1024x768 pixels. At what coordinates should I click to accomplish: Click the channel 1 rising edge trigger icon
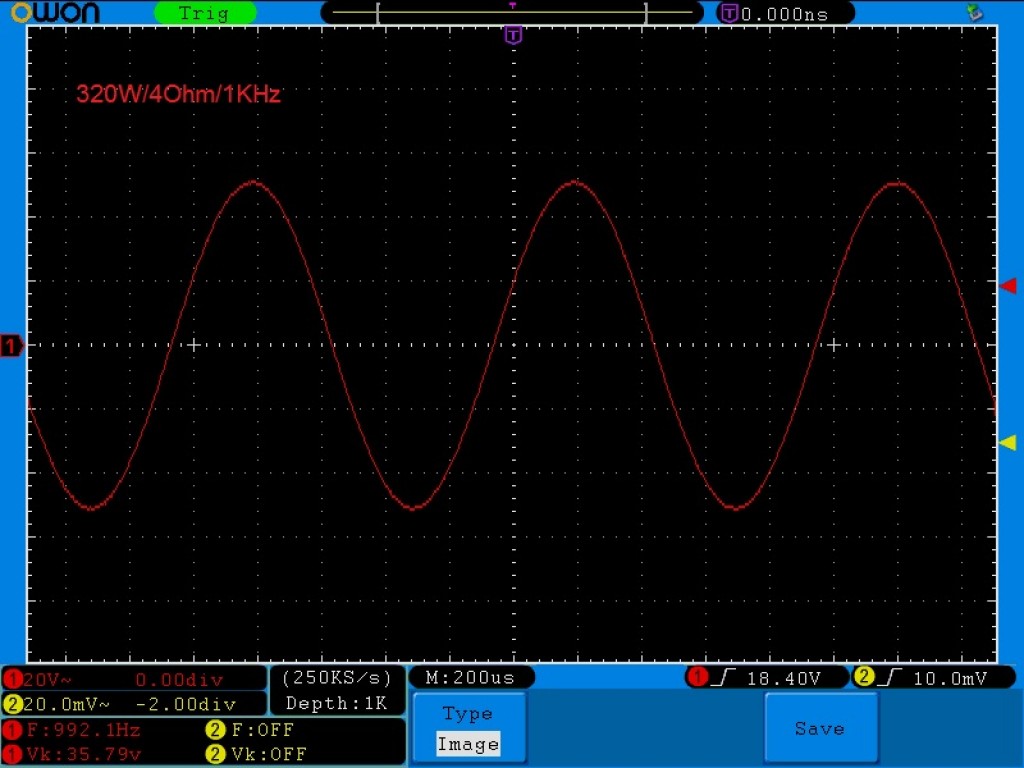[723, 678]
